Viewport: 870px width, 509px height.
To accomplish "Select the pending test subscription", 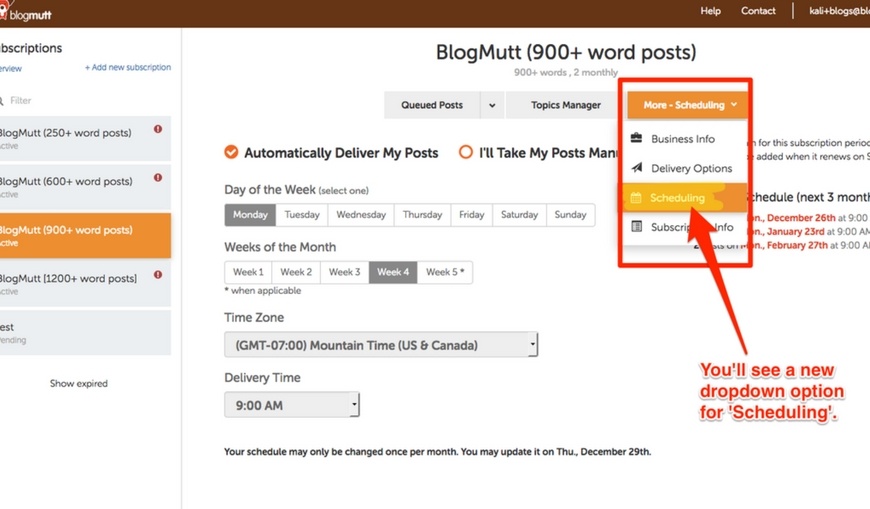I will [x=85, y=332].
